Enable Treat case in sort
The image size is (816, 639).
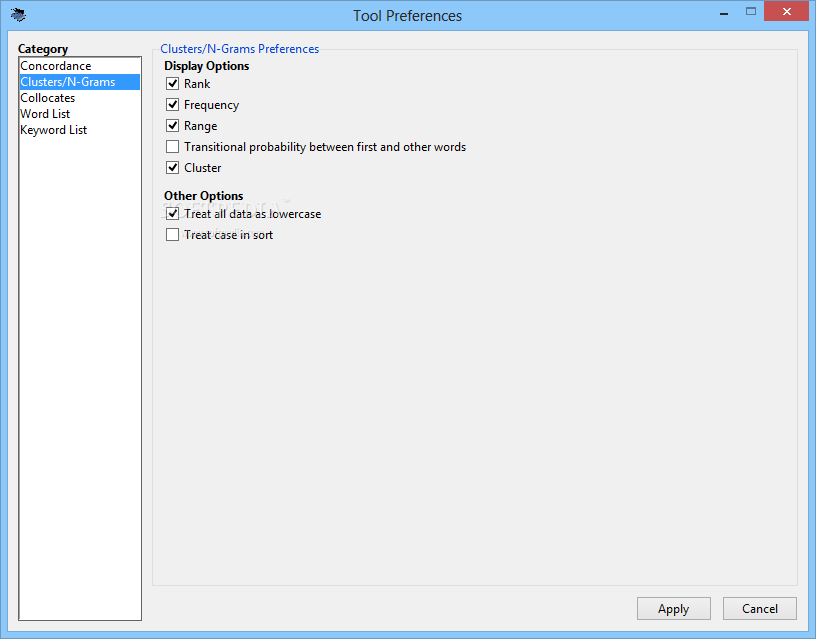coord(173,235)
